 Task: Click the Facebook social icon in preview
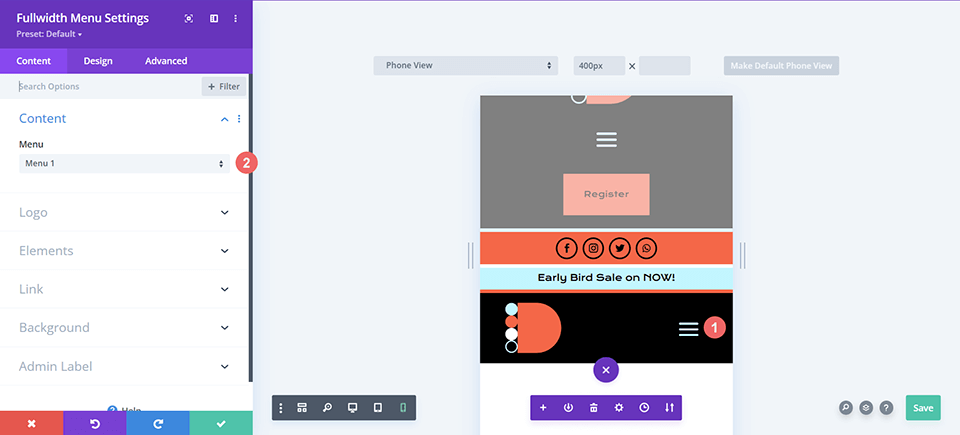coord(566,248)
